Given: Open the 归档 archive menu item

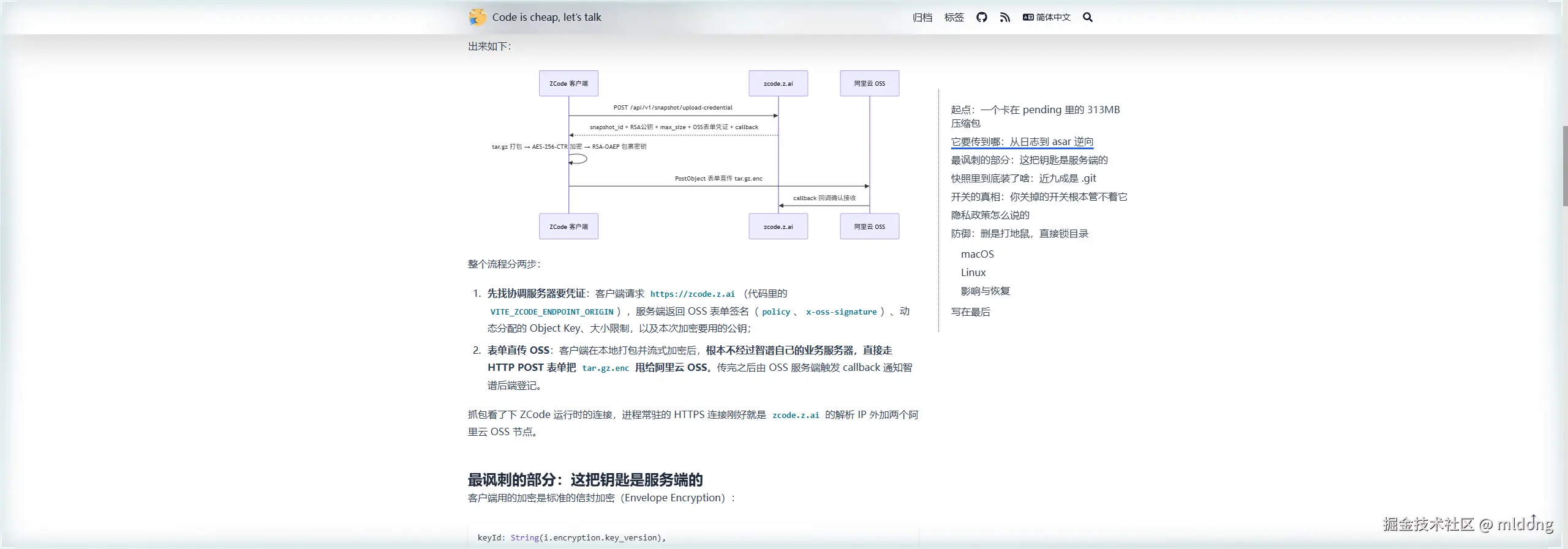Looking at the screenshot, I should pos(922,17).
